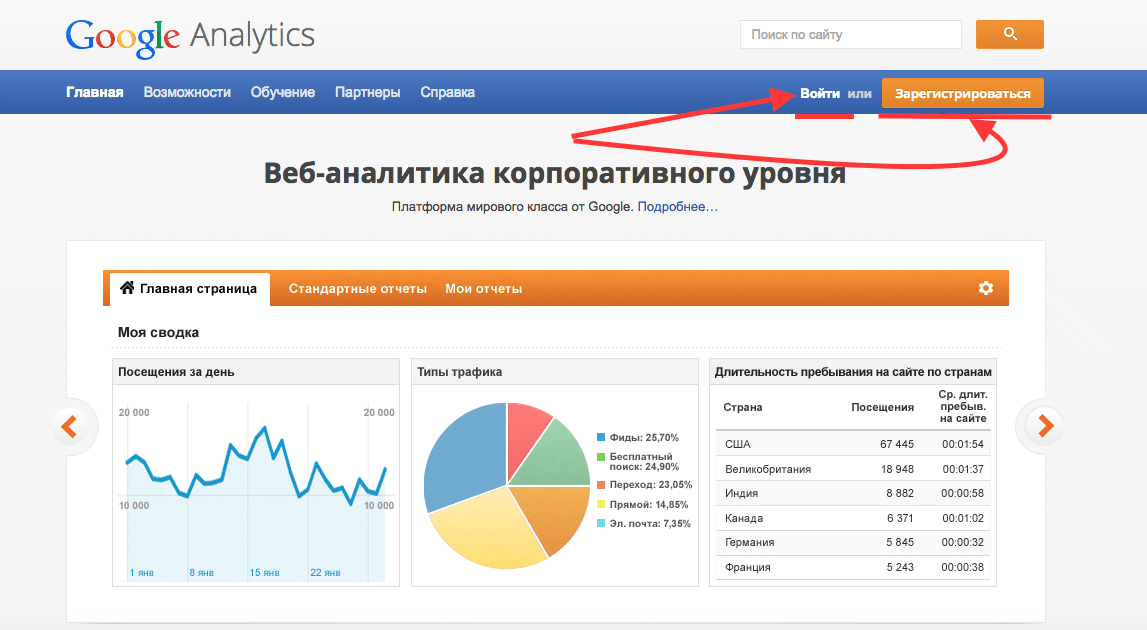Go to Обучение section
This screenshot has height=630, width=1147.
[x=283, y=92]
